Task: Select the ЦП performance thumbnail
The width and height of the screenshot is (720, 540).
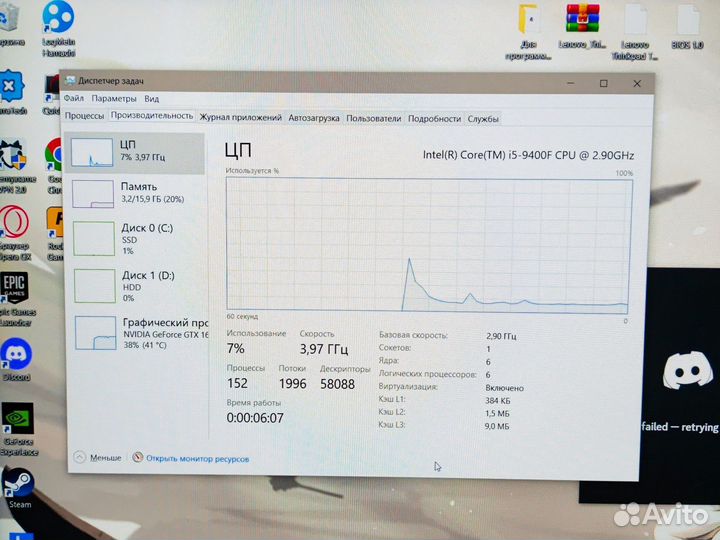Action: 92,152
